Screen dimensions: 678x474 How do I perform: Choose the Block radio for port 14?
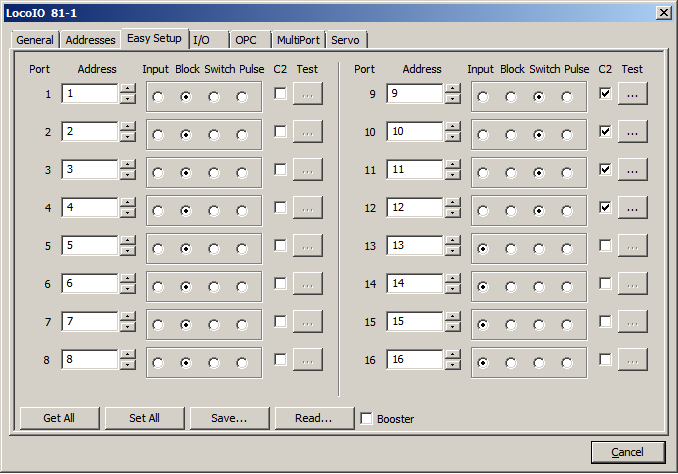coord(511,287)
